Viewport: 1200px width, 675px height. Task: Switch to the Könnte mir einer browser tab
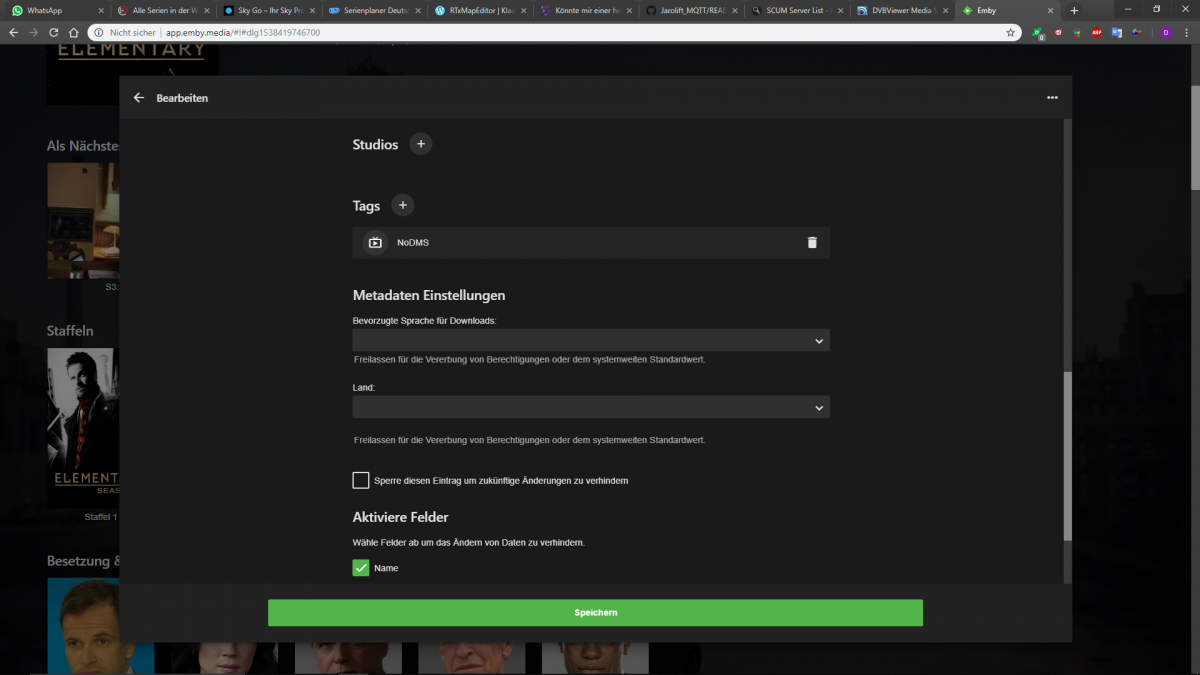[x=586, y=10]
